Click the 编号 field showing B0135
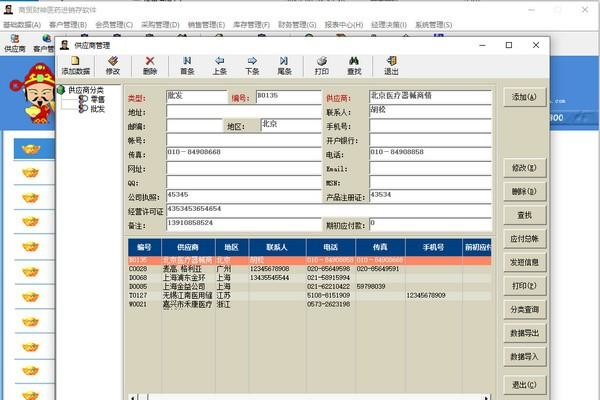The width and height of the screenshot is (600, 400). point(289,97)
